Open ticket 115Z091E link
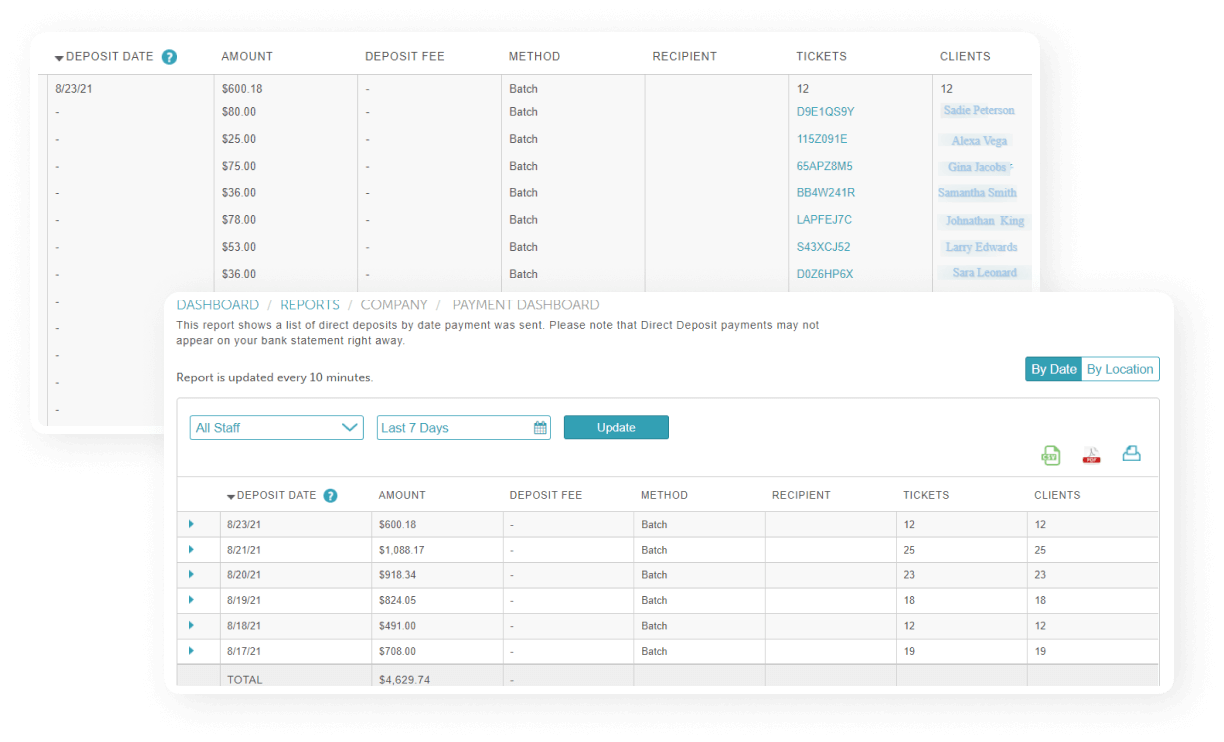 tap(822, 139)
